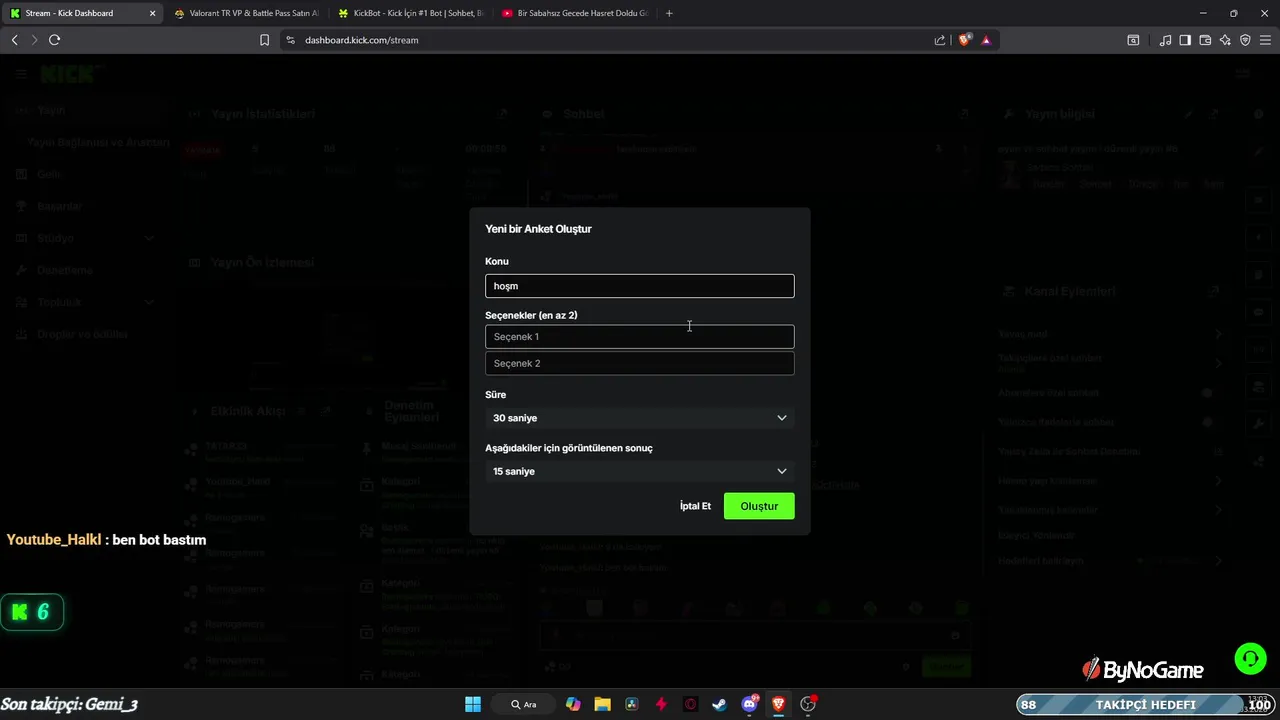Open the result display dropdown showing 15 saniye
This screenshot has height=720, width=1280.
pyautogui.click(x=640, y=471)
